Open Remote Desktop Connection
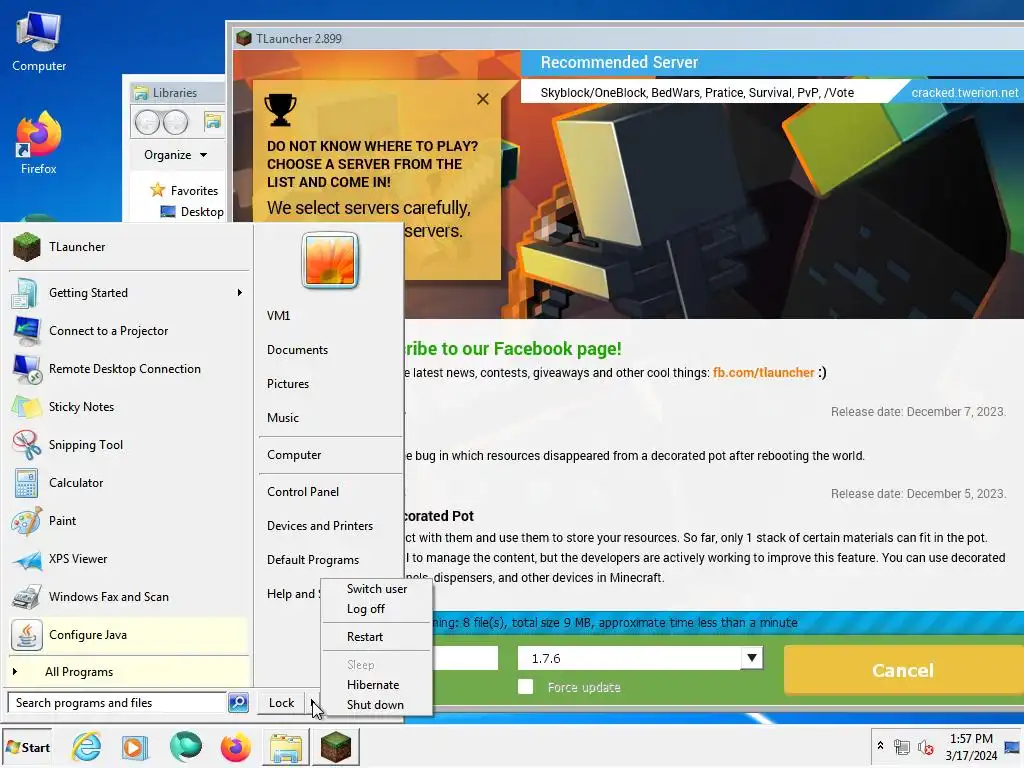Screen dimensions: 1024x768 pyautogui.click(x=129, y=368)
